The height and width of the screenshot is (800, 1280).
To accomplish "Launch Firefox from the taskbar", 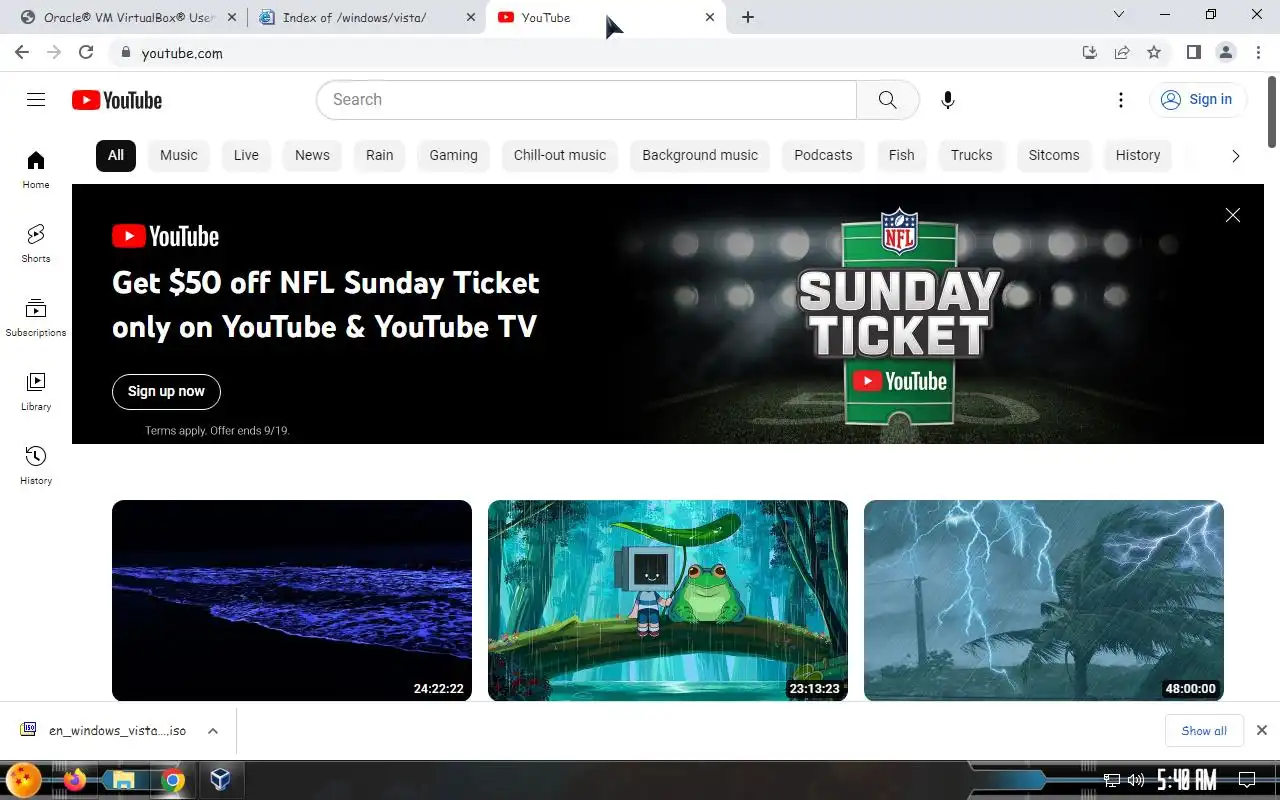I will [75, 780].
